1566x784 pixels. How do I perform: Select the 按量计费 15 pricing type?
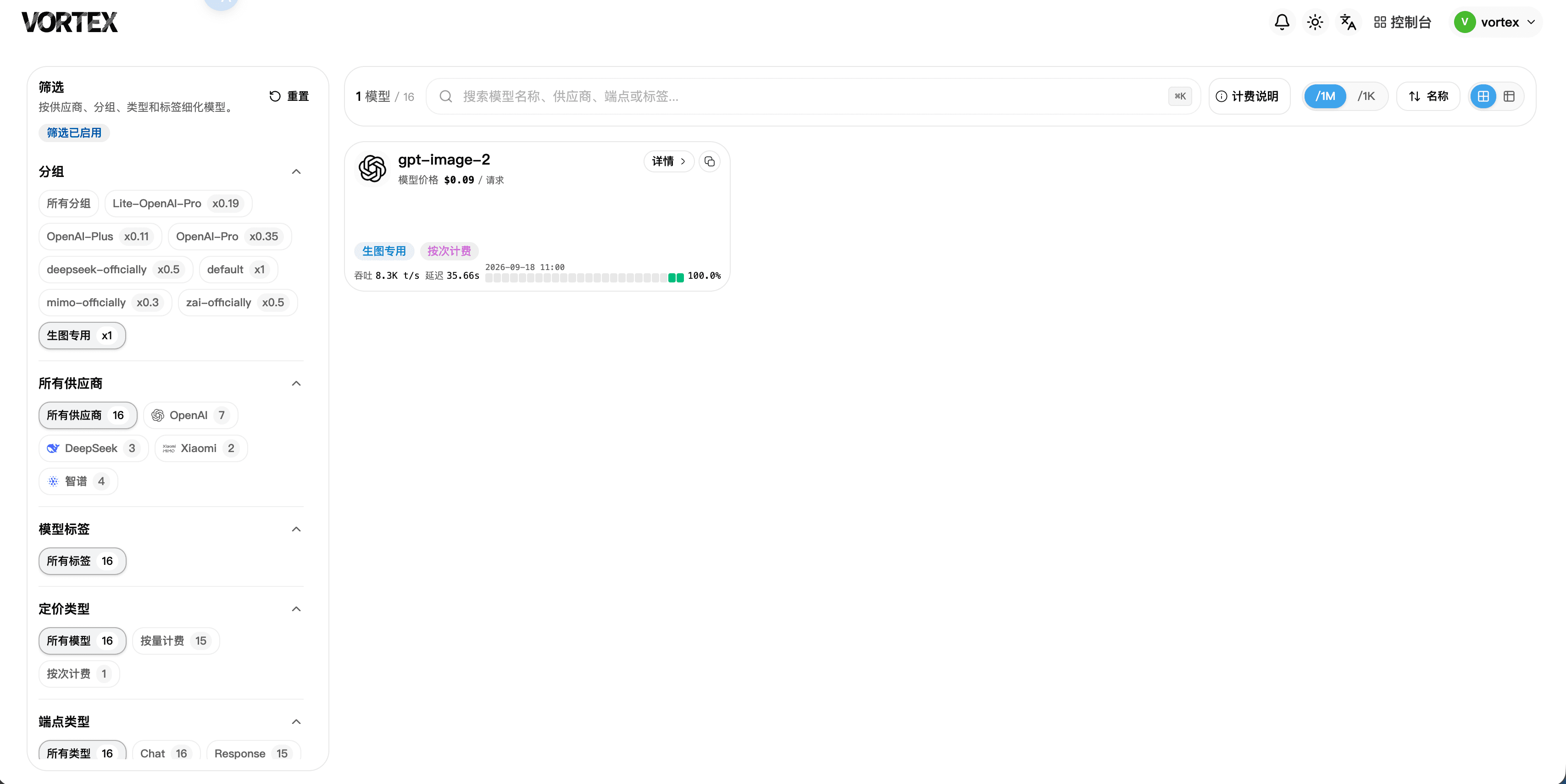pos(176,640)
